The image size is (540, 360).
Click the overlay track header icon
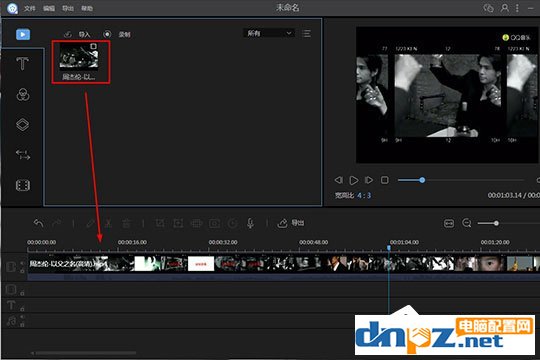(11, 289)
